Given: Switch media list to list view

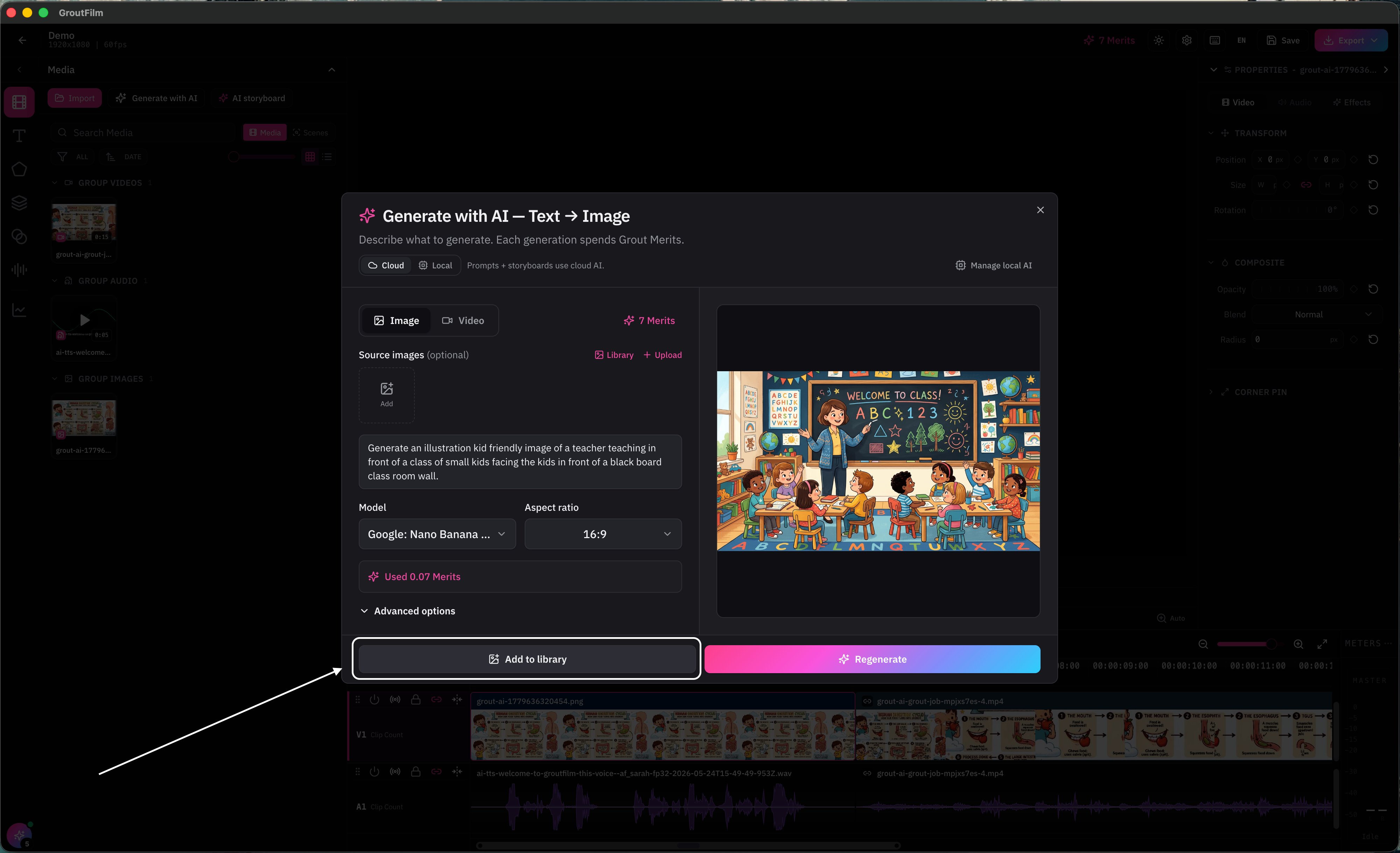Looking at the screenshot, I should [327, 157].
